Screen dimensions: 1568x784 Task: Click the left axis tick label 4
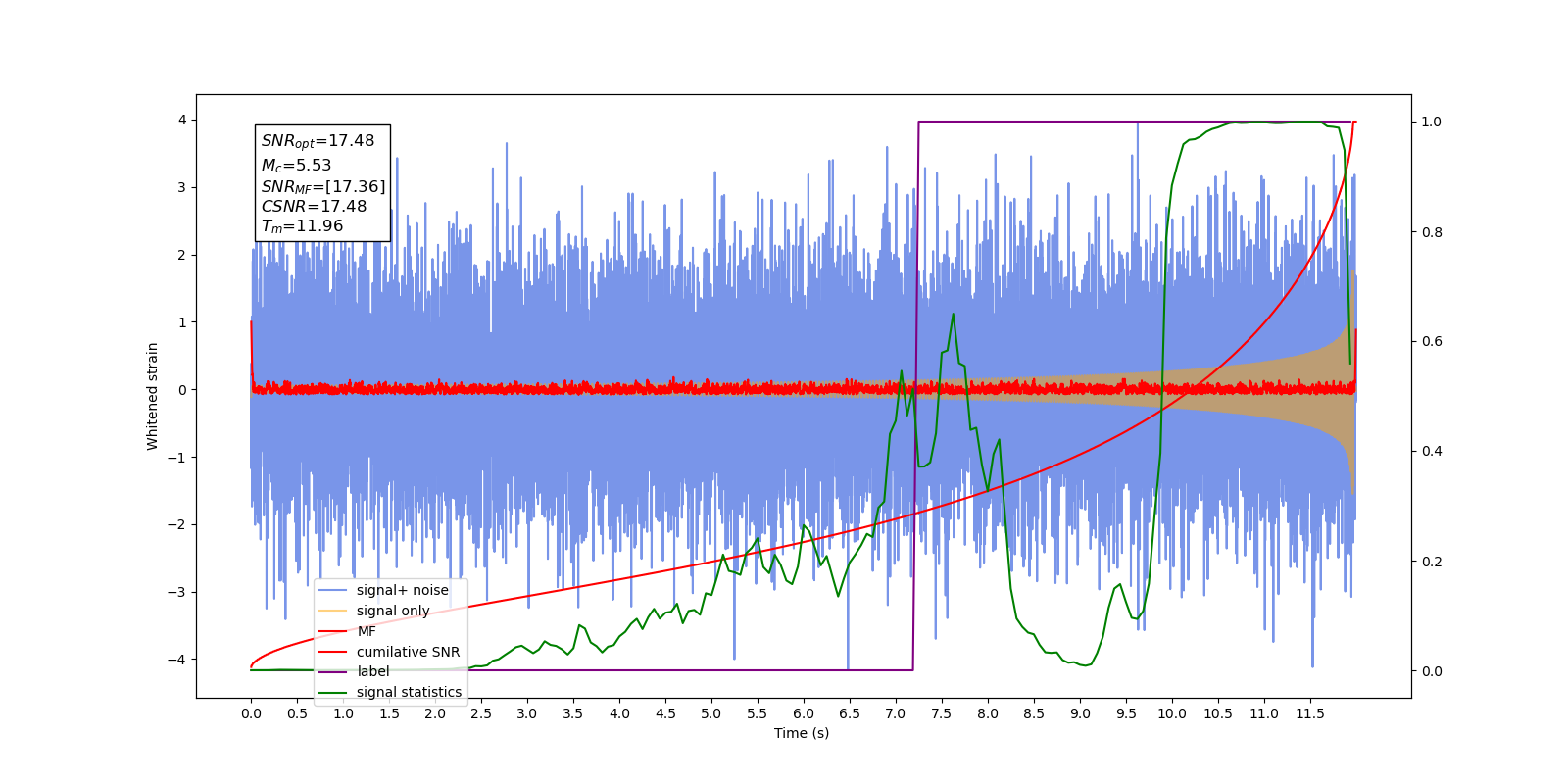click(x=182, y=121)
